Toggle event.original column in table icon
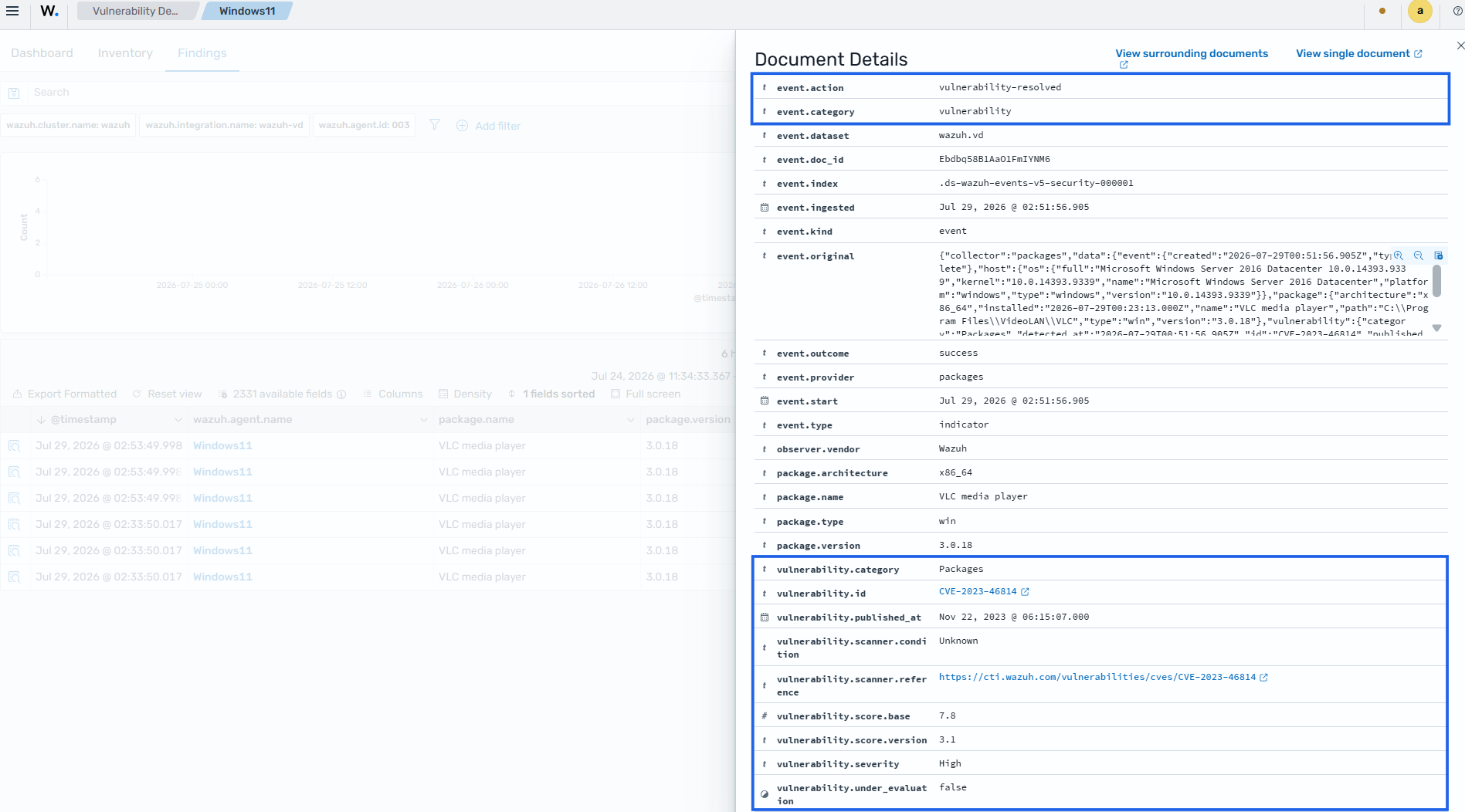 coord(1438,255)
